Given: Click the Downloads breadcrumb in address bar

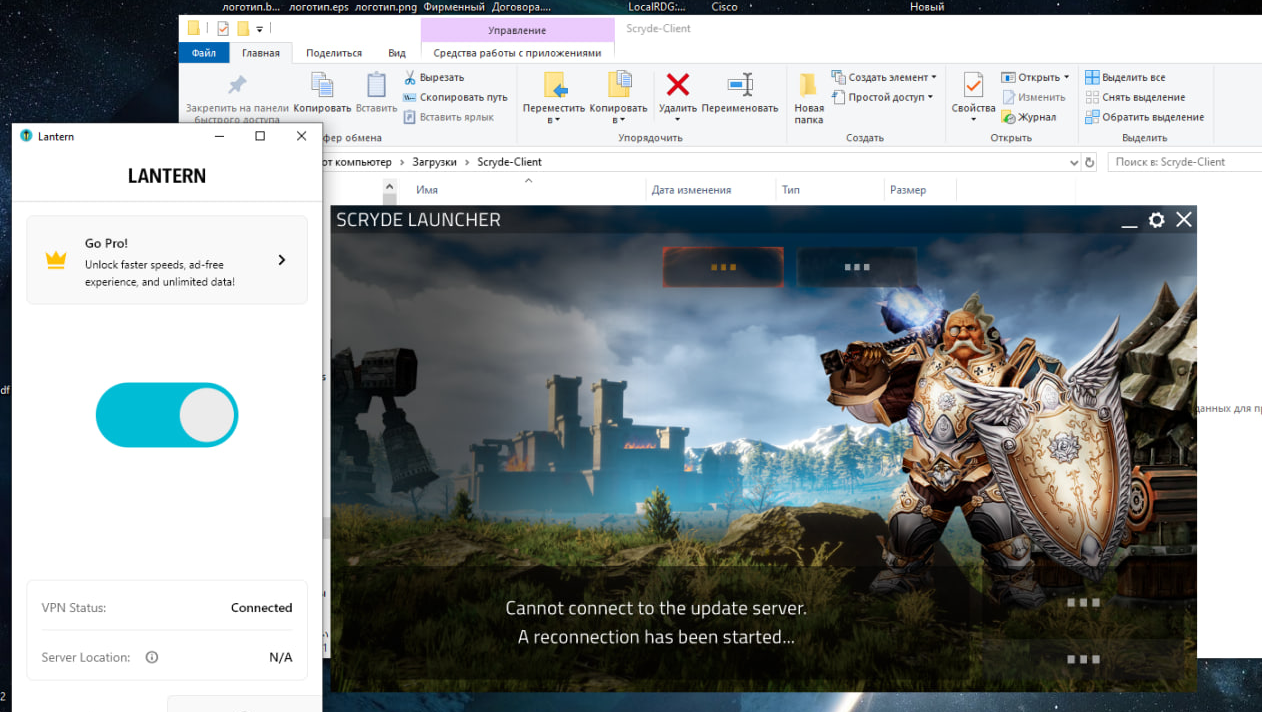Looking at the screenshot, I should (x=434, y=162).
